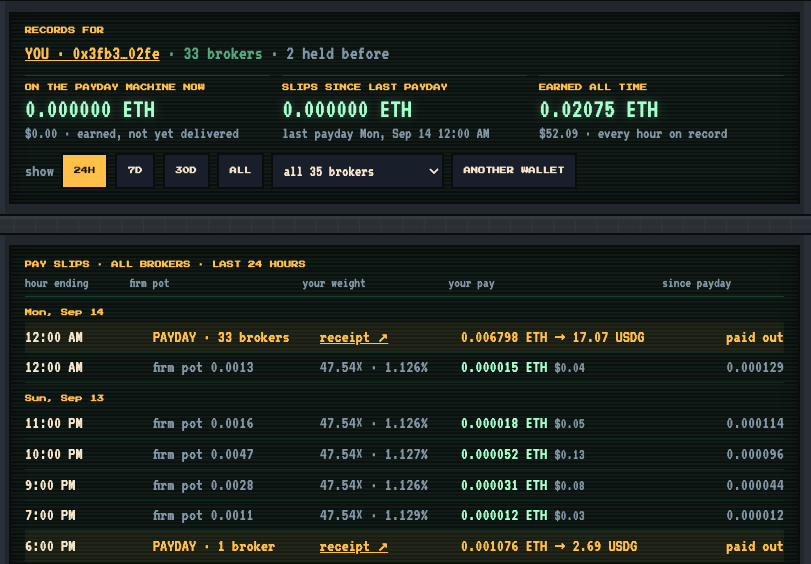Click firm pot 0.0011 in 7:00 PM row

point(203,516)
